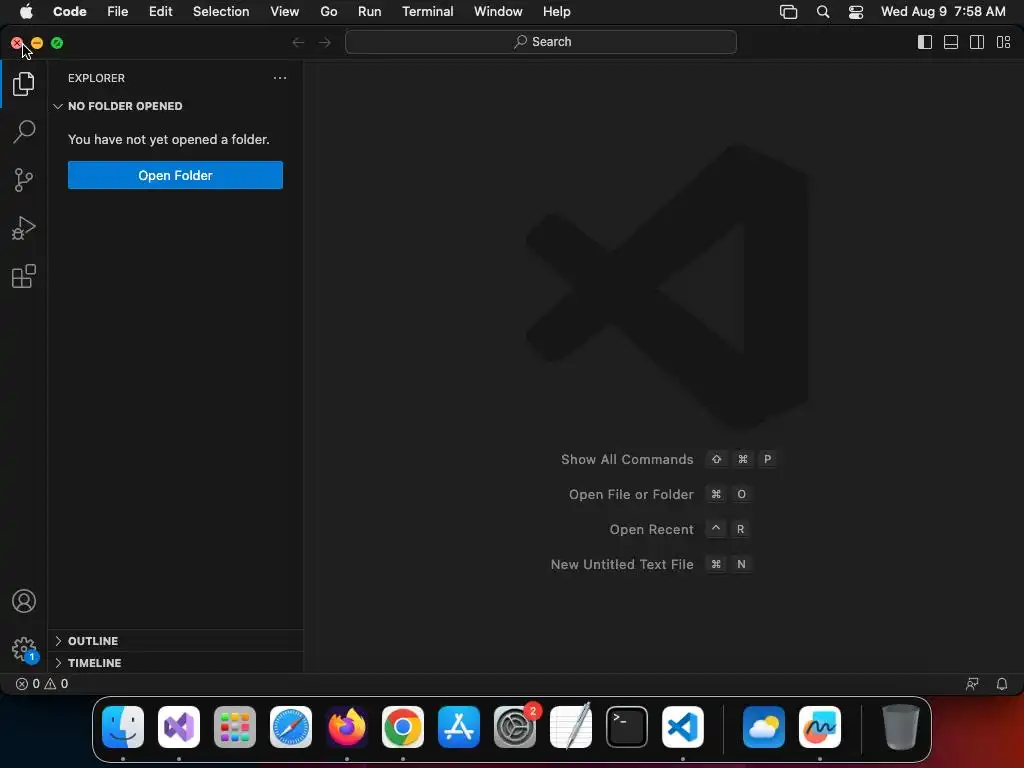
Task: Open the Window menu
Action: pyautogui.click(x=498, y=12)
